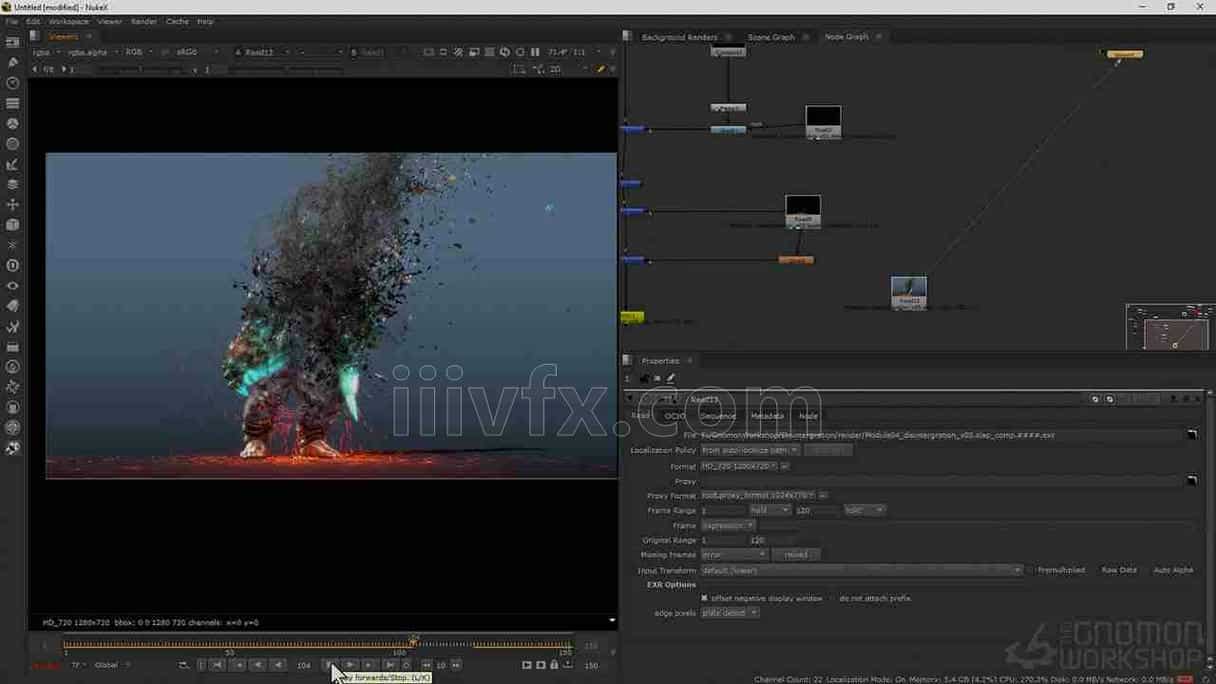Image resolution: width=1216 pixels, height=684 pixels.
Task: Select the Node Graph tab
Action: (x=846, y=37)
